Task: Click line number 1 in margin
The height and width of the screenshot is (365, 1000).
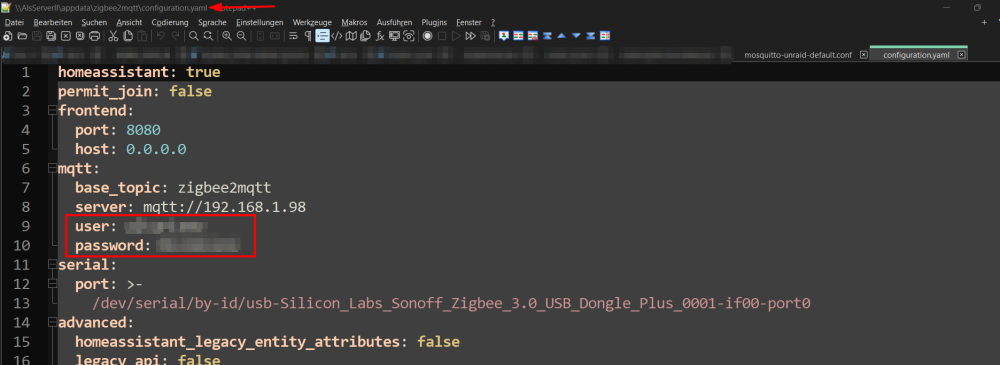Action: point(26,72)
